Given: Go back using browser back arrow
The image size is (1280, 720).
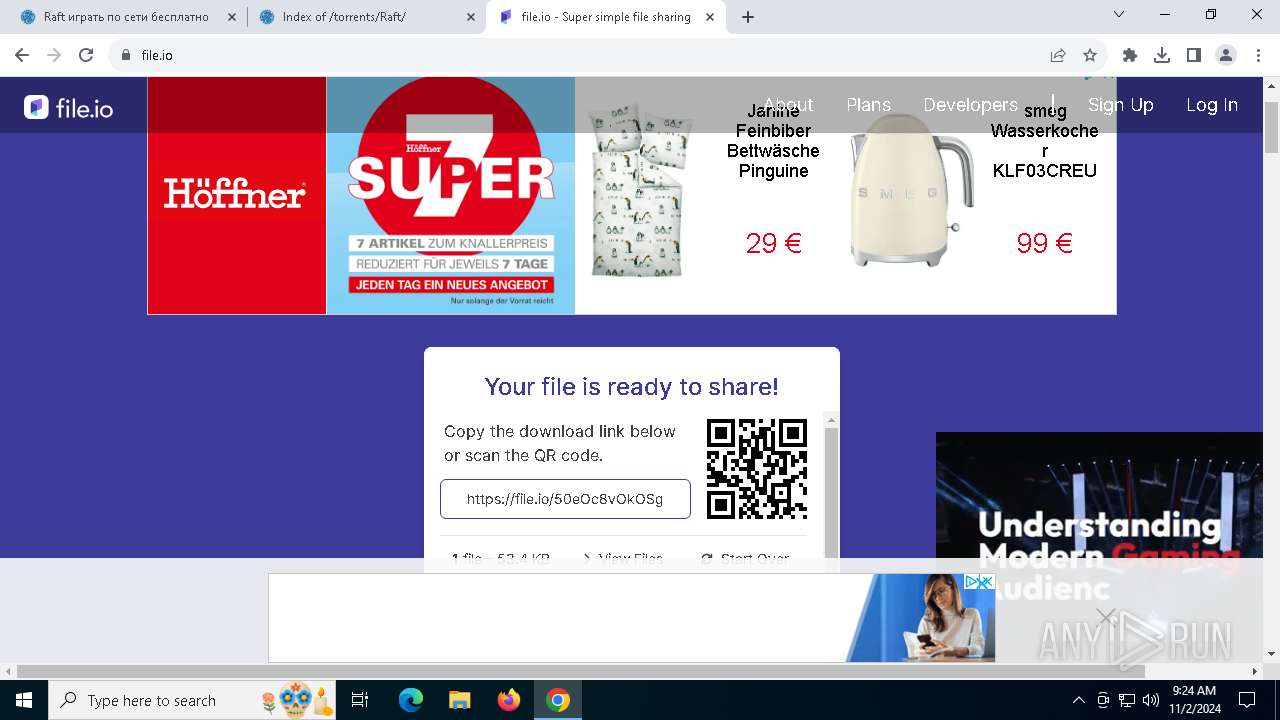Looking at the screenshot, I should click(x=22, y=55).
